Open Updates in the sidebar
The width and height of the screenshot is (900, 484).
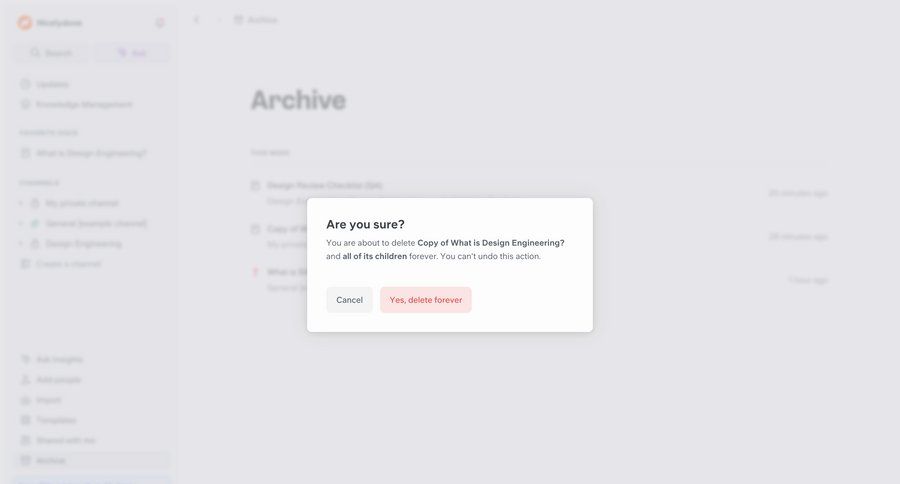coord(52,84)
